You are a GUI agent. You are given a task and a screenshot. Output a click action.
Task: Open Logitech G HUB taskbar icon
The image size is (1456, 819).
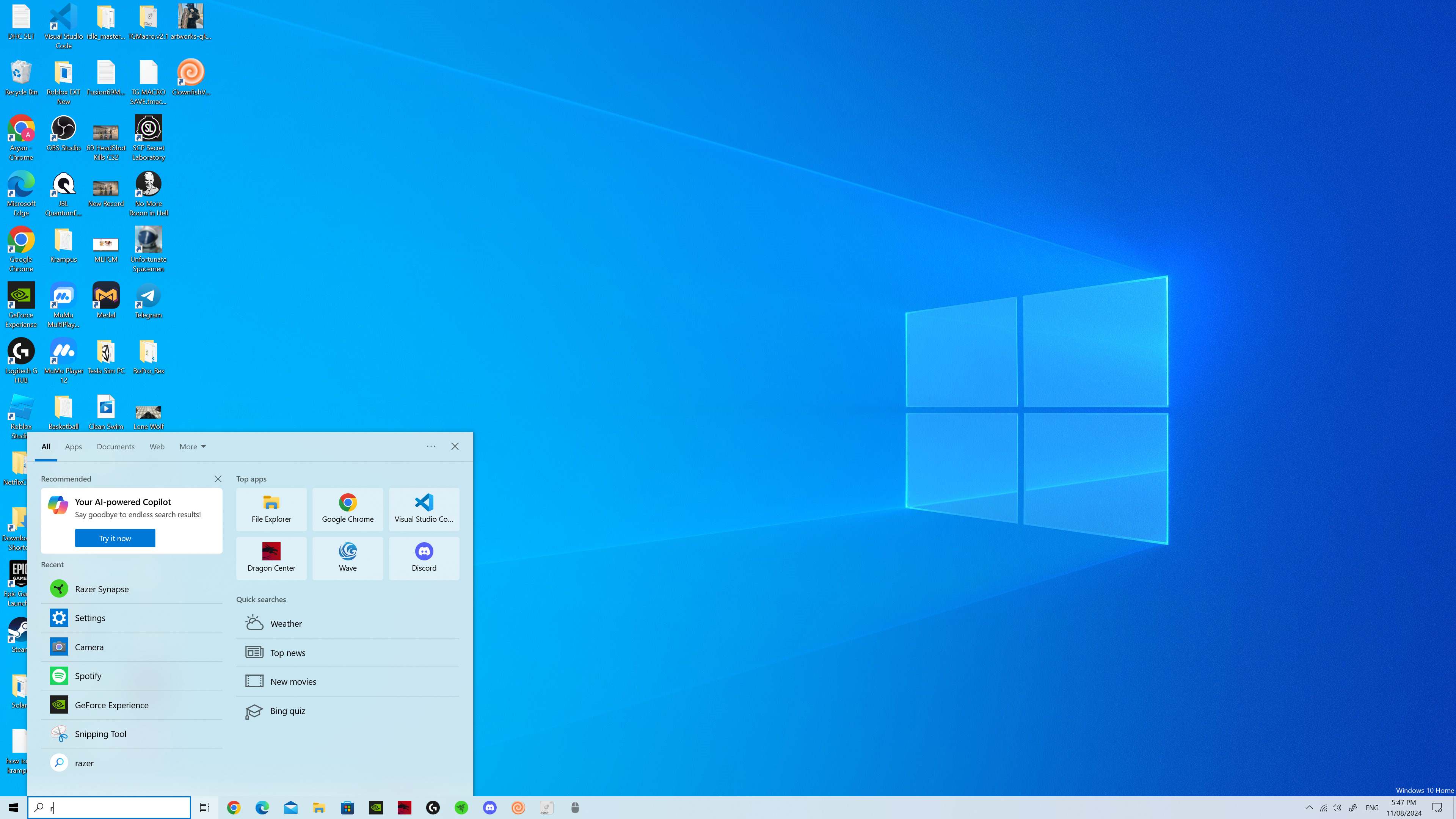[433, 808]
